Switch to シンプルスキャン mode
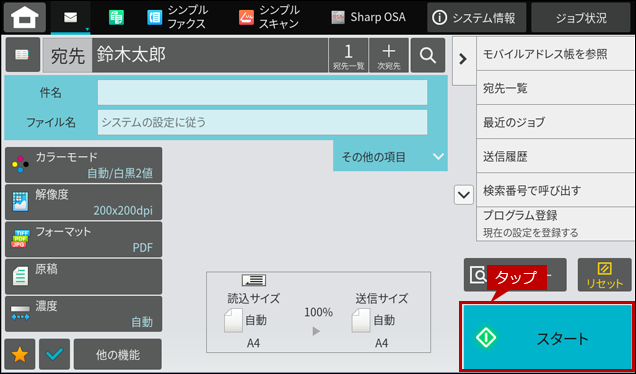Screen dimensions: 636x374 (270, 17)
